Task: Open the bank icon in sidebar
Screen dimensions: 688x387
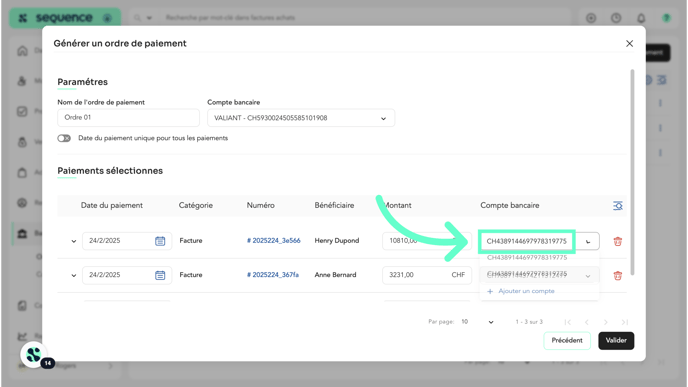Action: pos(22,233)
